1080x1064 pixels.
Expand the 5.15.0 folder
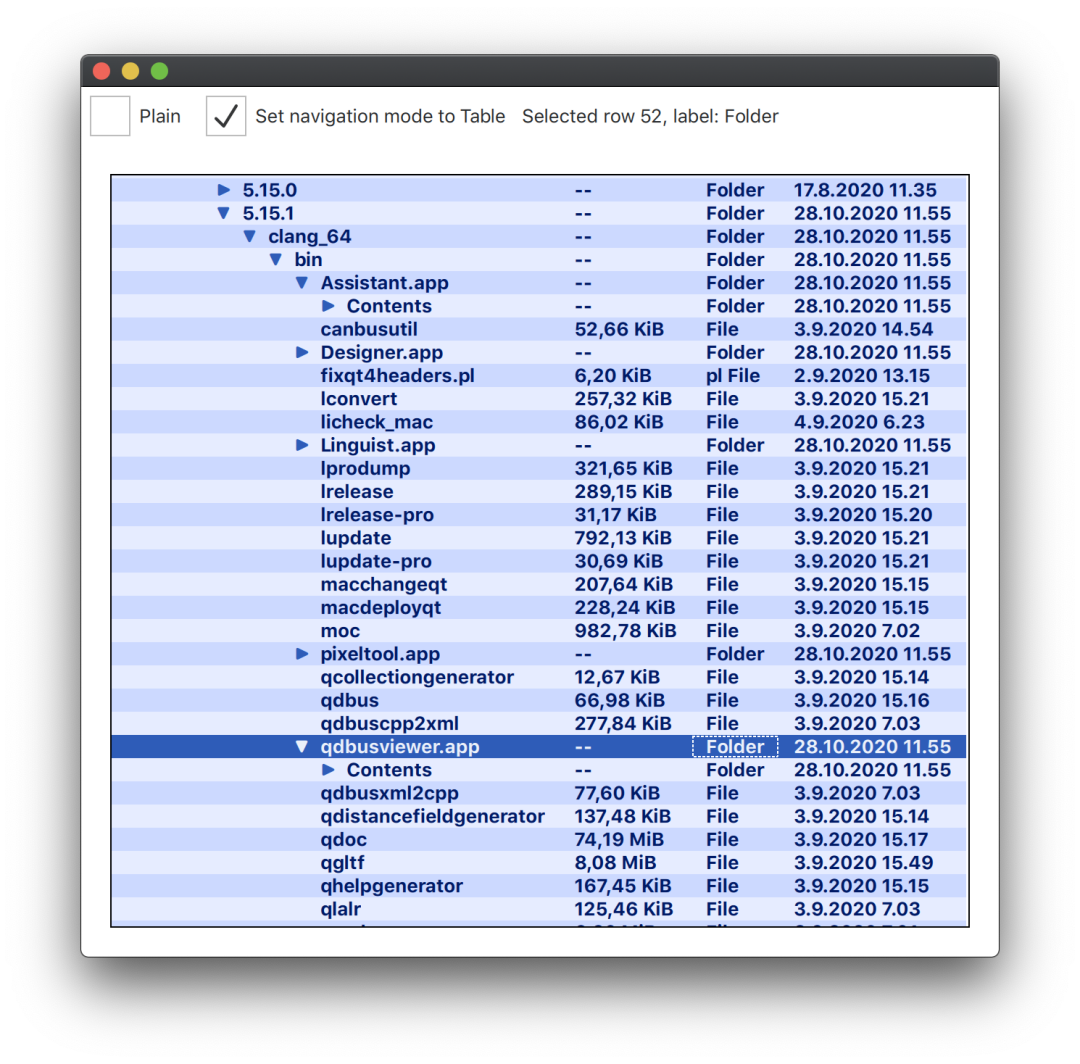(x=224, y=189)
